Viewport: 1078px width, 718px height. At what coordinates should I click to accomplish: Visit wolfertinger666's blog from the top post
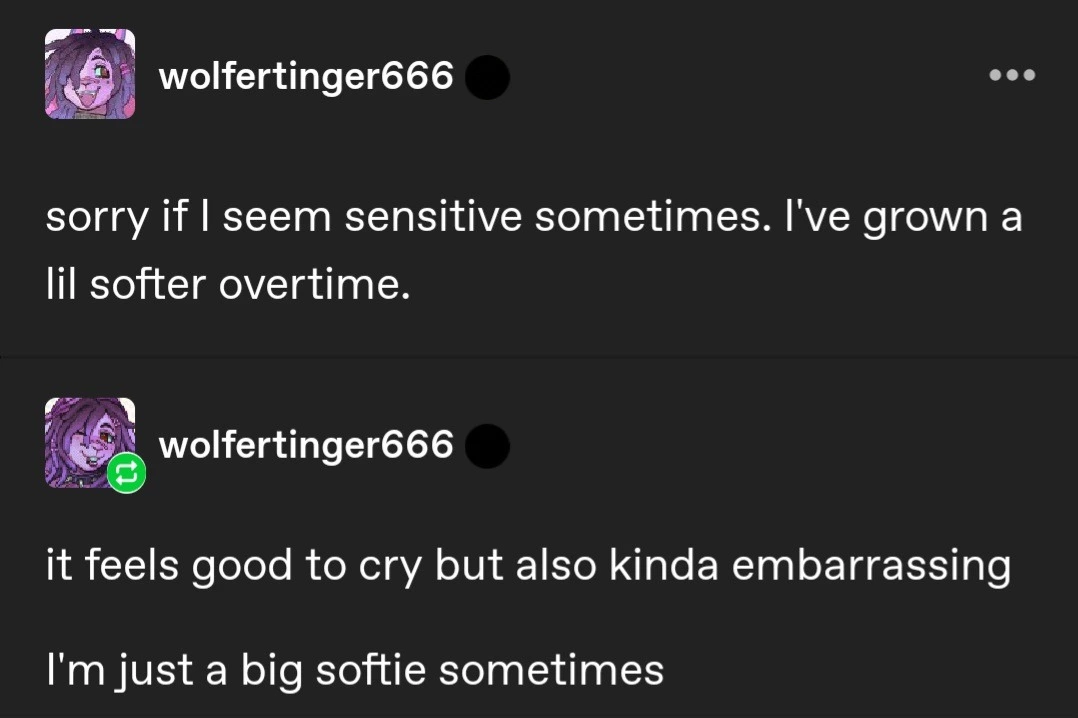[306, 75]
